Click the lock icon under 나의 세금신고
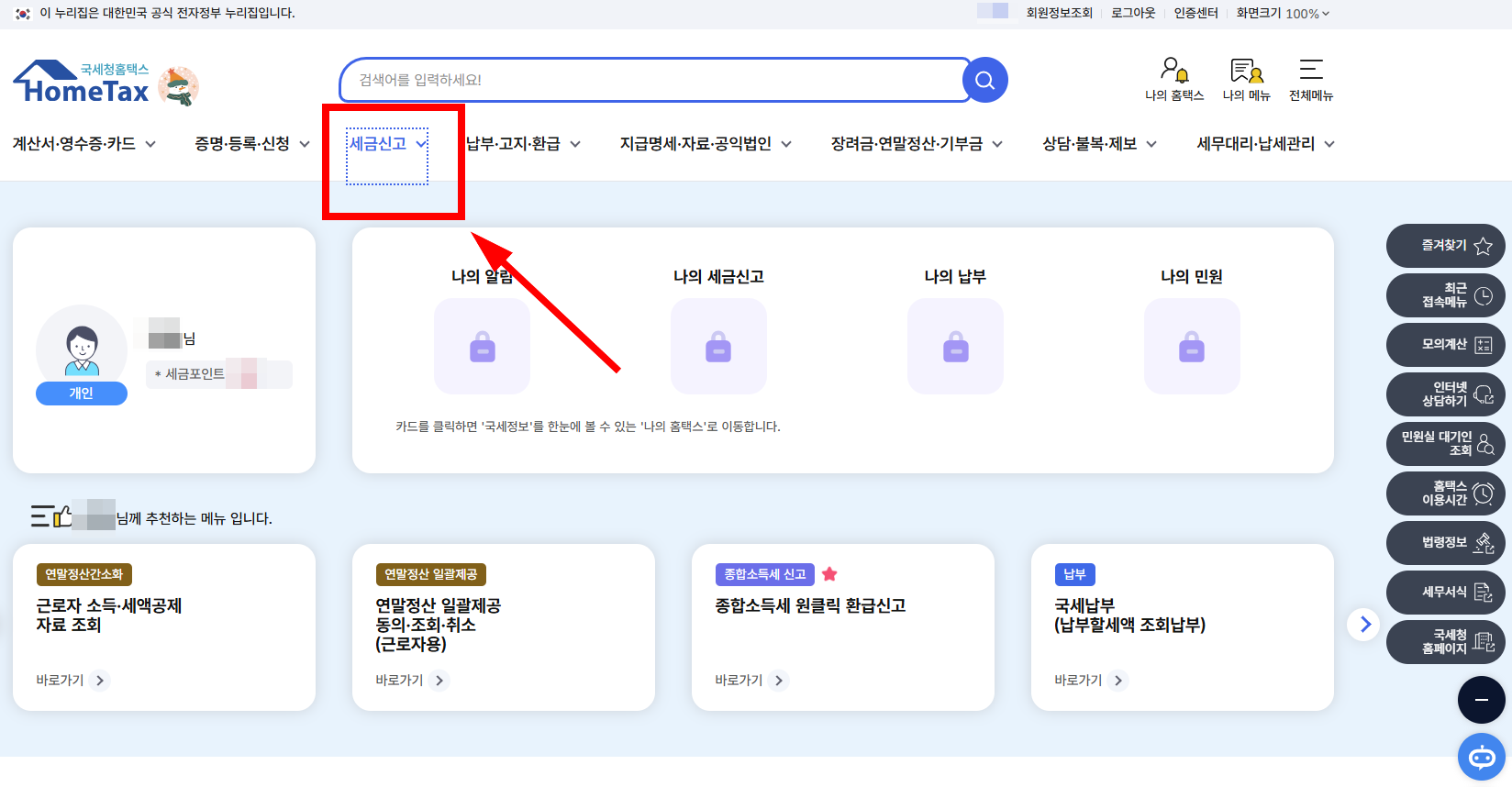The width and height of the screenshot is (1512, 787). [718, 348]
